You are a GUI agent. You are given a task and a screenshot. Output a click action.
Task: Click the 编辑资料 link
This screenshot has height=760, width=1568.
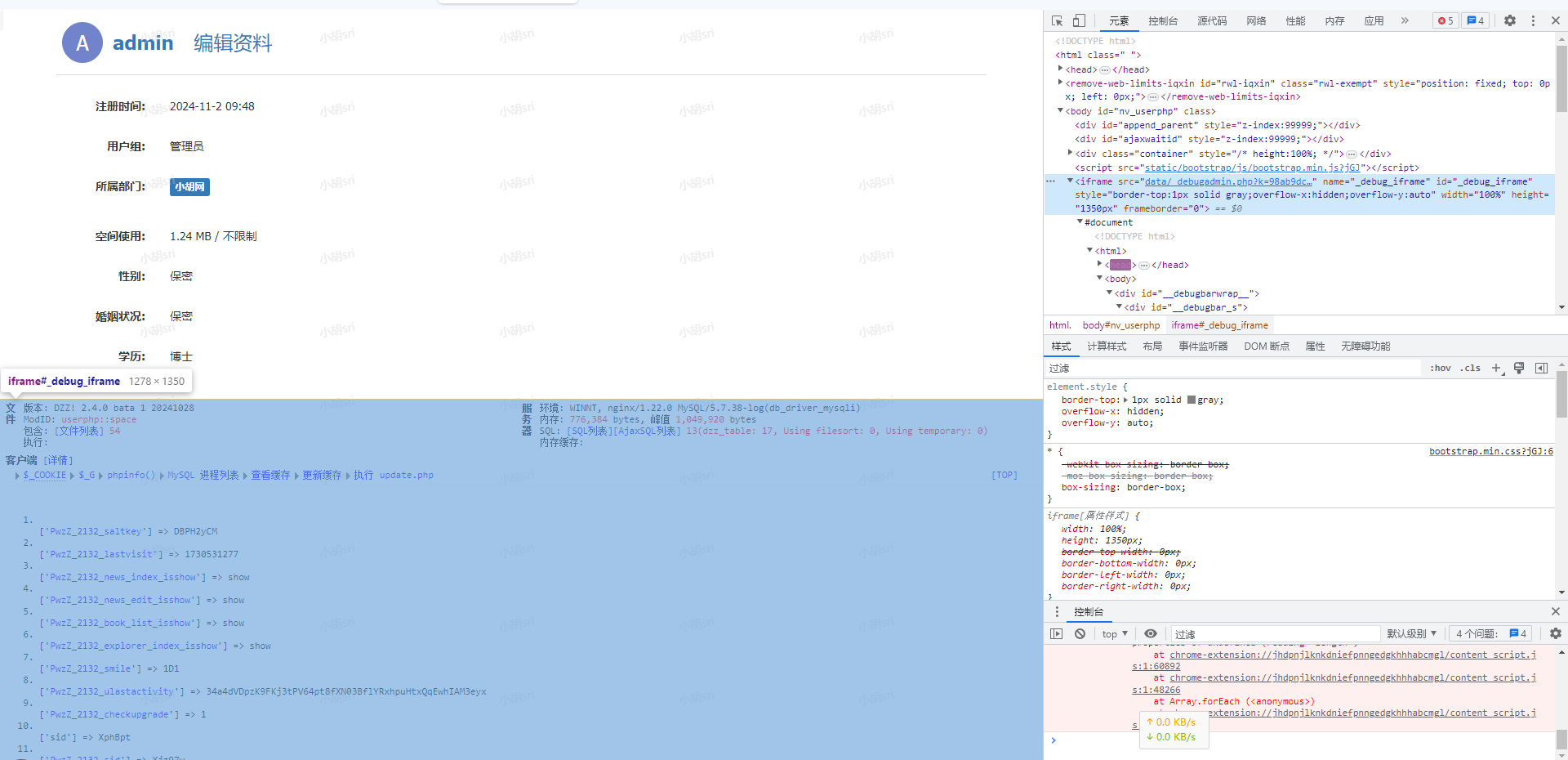233,43
